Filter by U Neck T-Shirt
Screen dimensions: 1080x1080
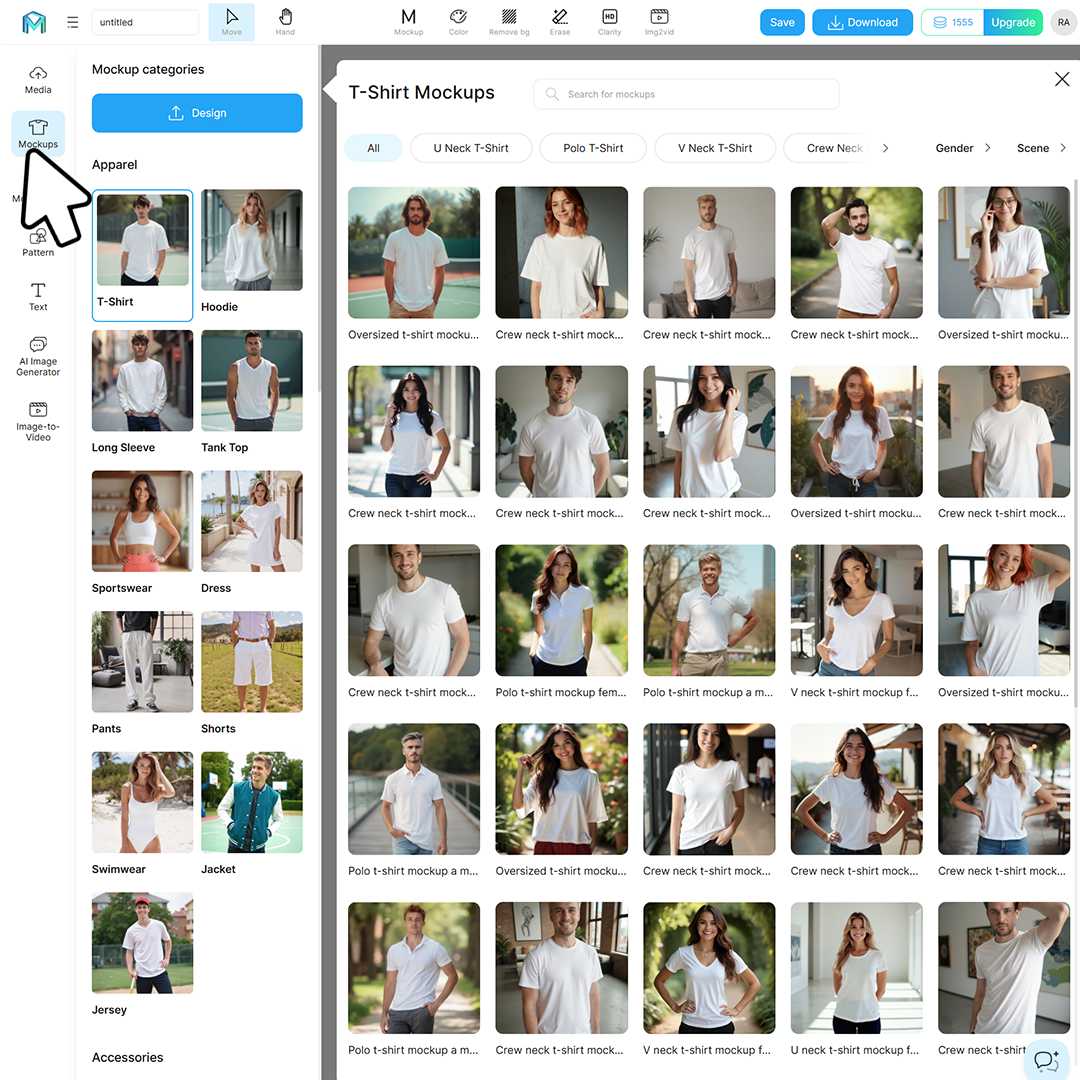(x=471, y=148)
